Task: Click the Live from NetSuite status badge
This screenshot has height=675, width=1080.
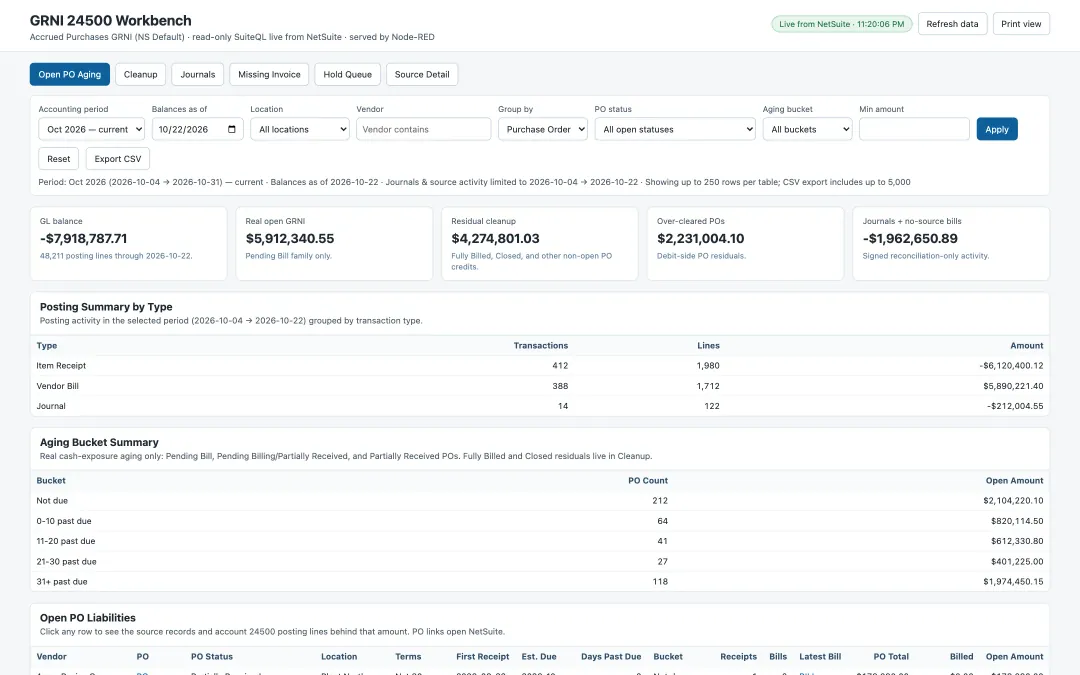Action: coord(842,24)
